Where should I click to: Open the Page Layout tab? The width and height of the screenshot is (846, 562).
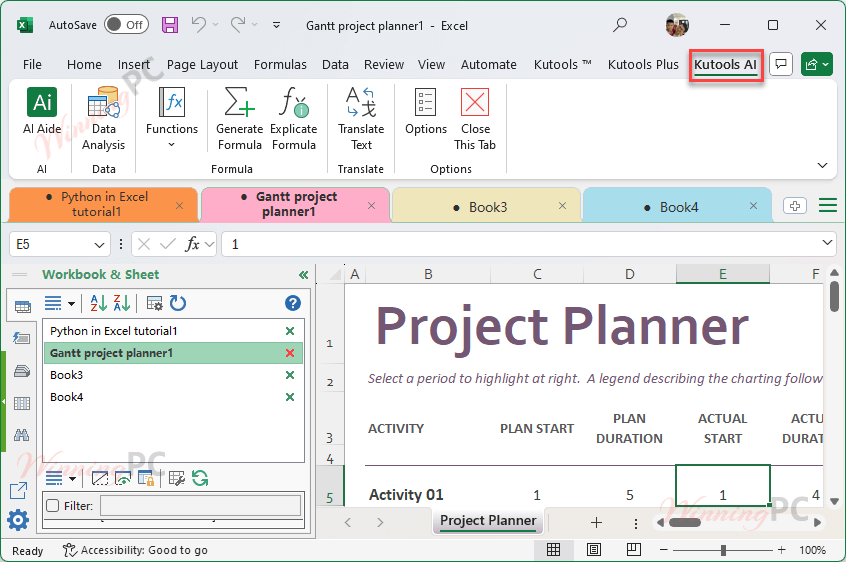coord(202,65)
